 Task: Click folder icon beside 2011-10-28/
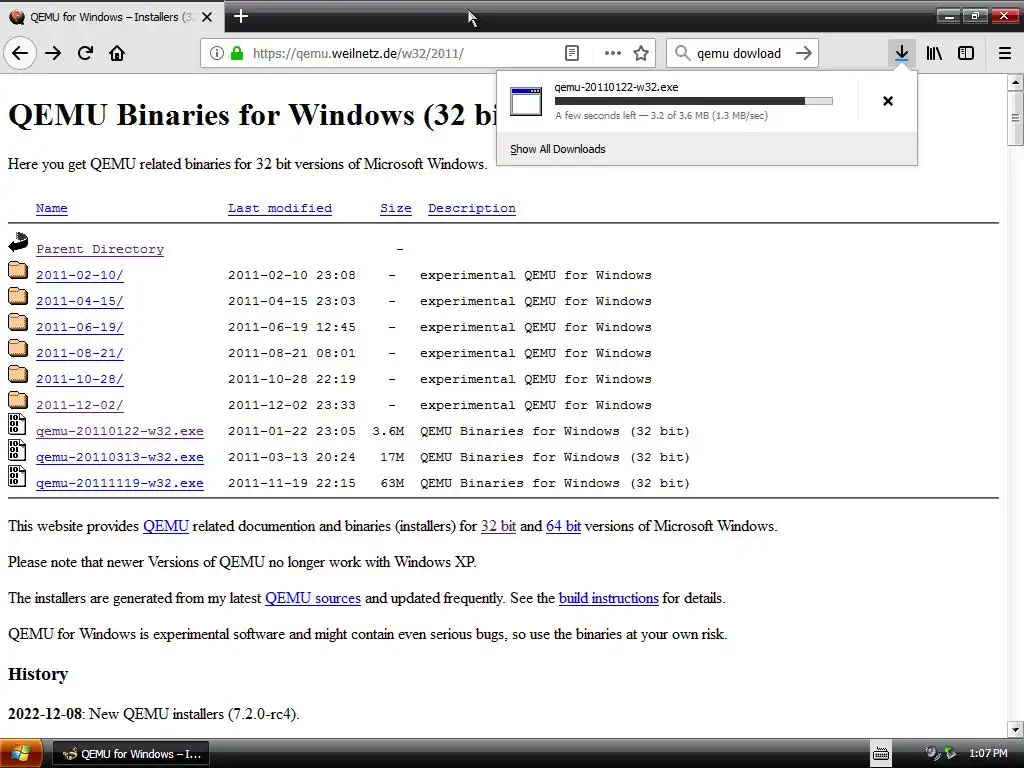point(18,374)
